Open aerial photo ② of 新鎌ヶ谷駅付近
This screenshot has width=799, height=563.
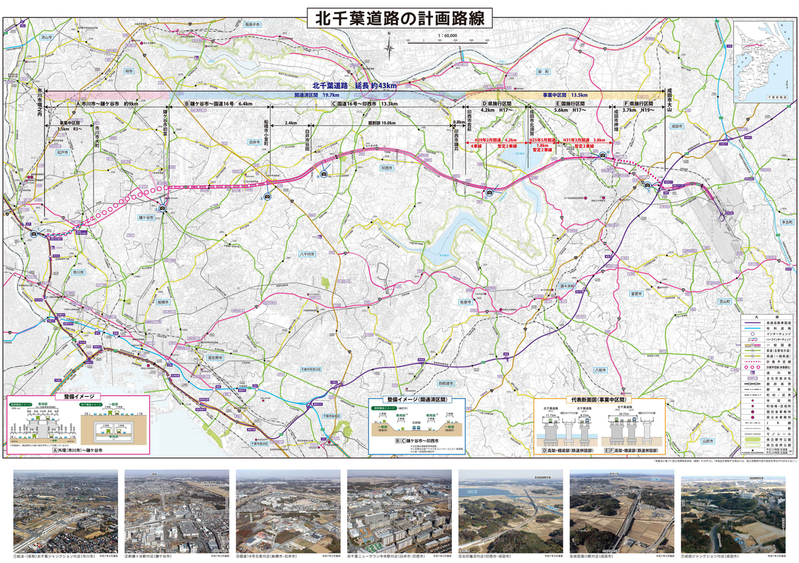(x=177, y=511)
